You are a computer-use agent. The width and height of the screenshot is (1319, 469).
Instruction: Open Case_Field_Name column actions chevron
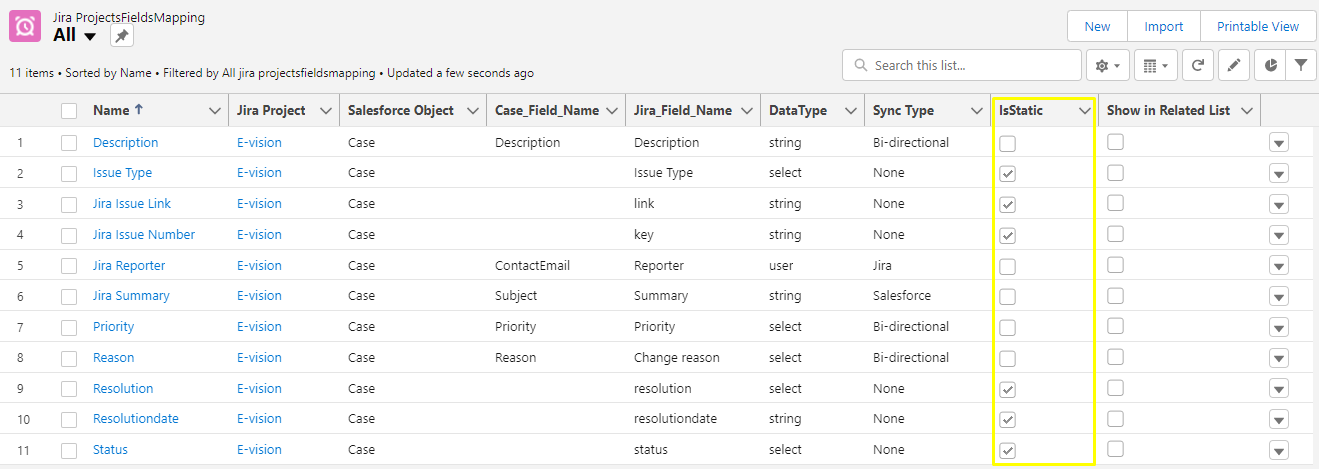coord(612,111)
